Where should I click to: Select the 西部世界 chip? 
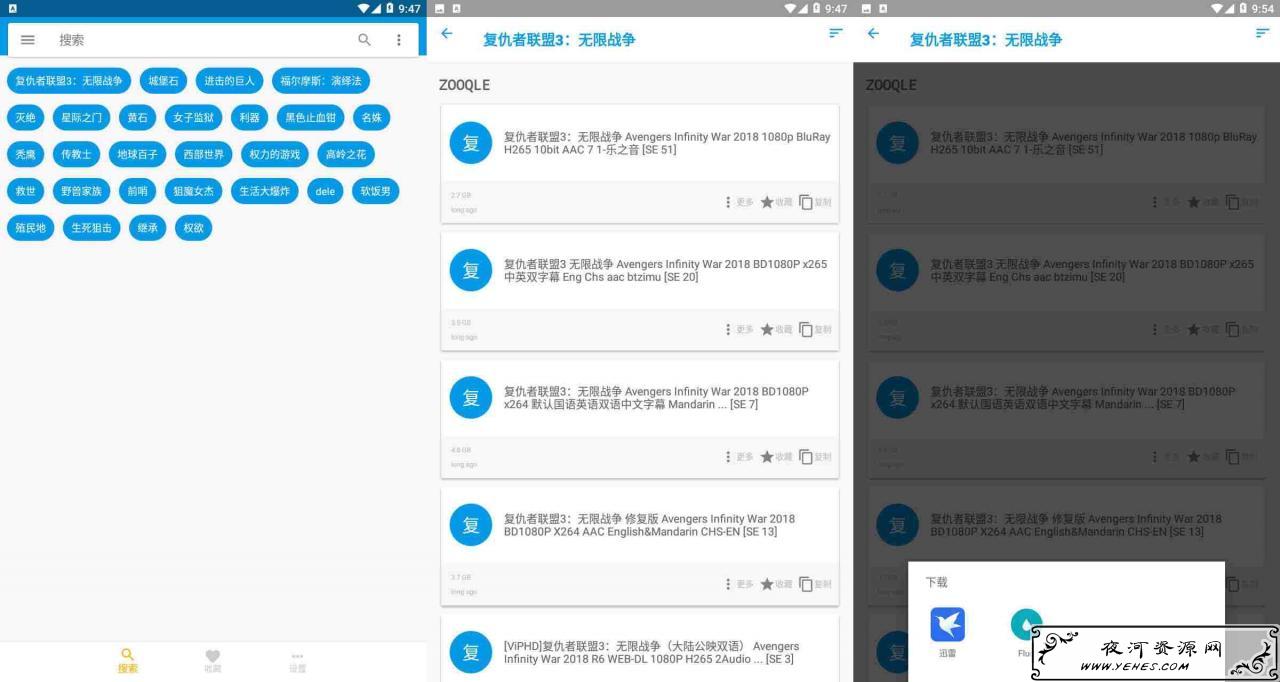click(x=204, y=155)
